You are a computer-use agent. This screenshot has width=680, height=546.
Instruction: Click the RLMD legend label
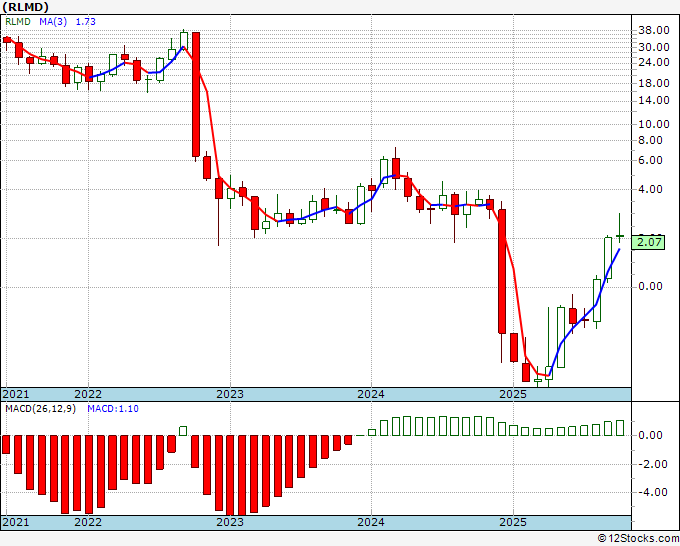(x=18, y=22)
